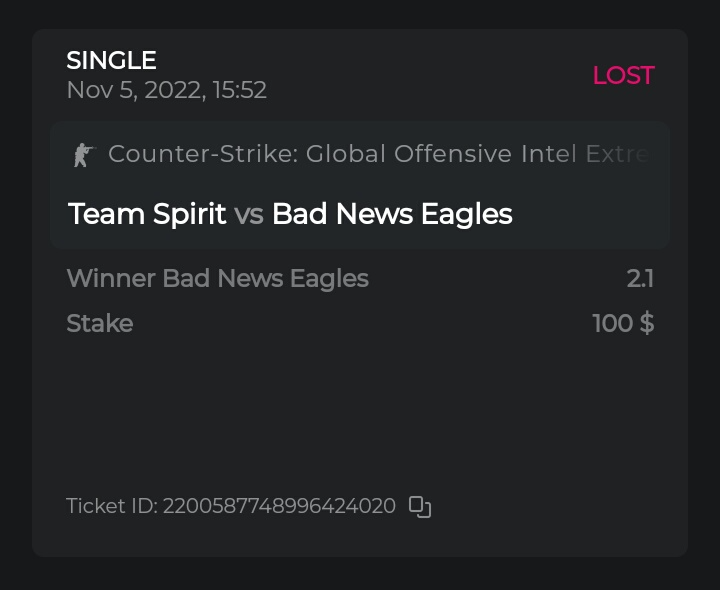Click the Counter-Strike soldier game icon
Viewport: 720px width, 590px height.
coord(83,155)
